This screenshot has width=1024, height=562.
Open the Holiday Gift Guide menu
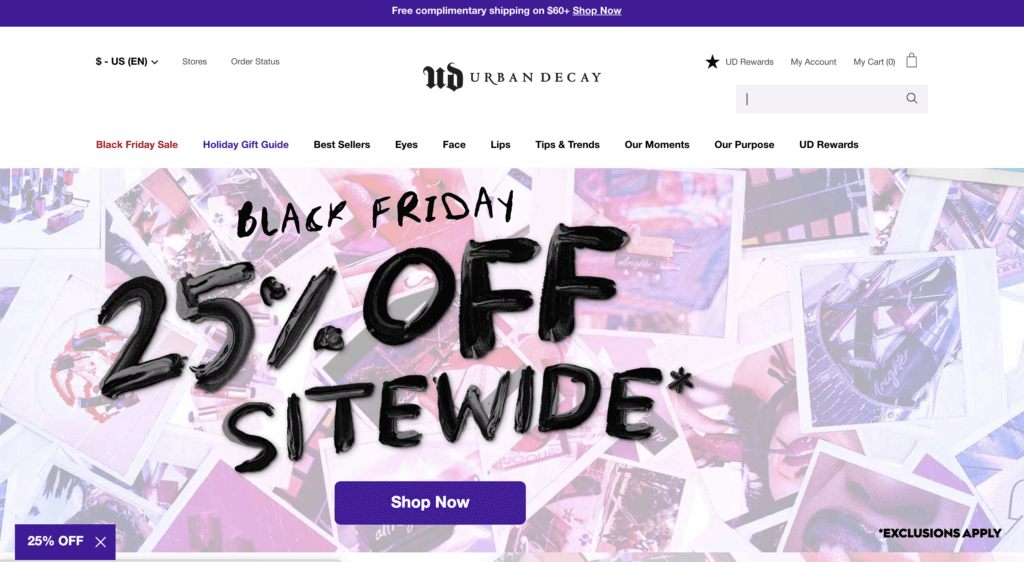246,145
